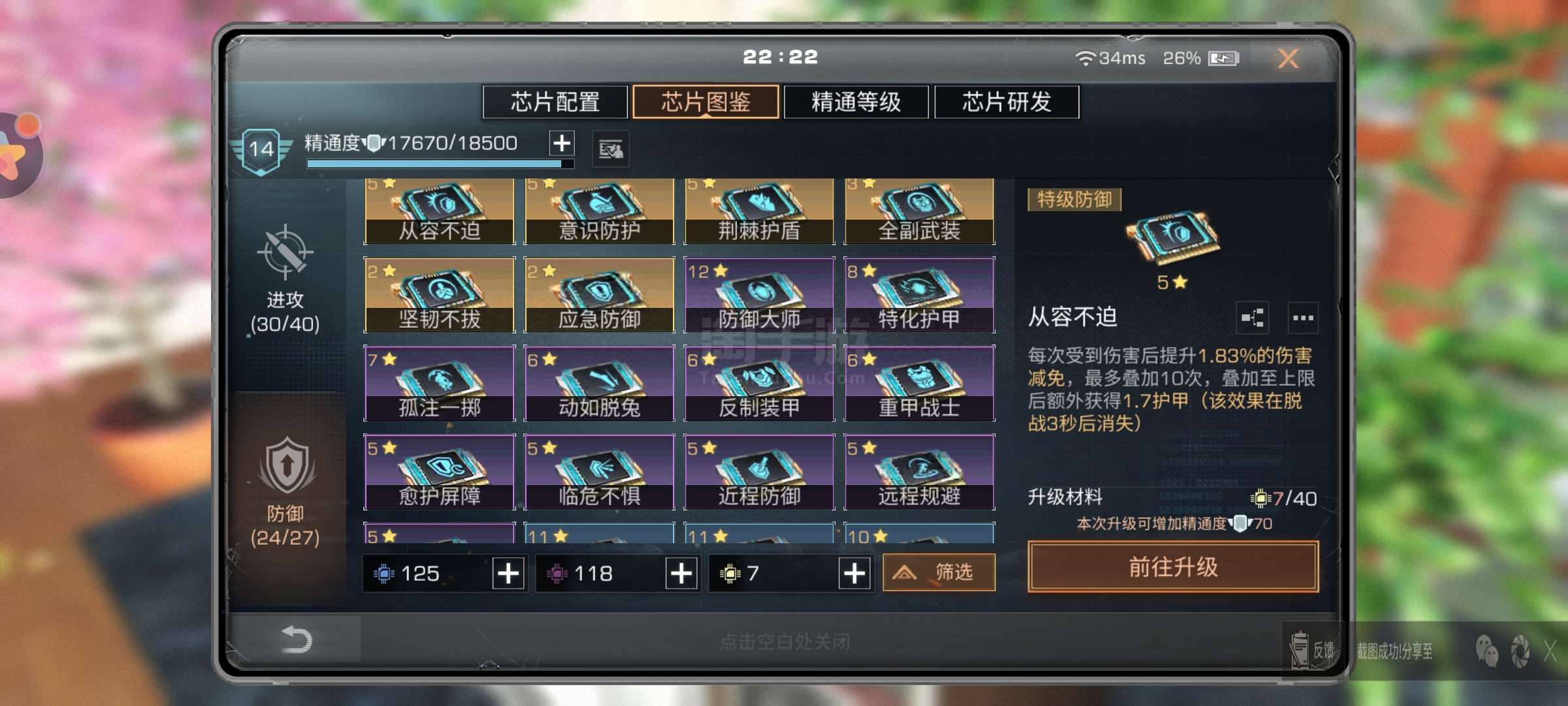Open the 进攻 attack chip category

click(x=286, y=279)
